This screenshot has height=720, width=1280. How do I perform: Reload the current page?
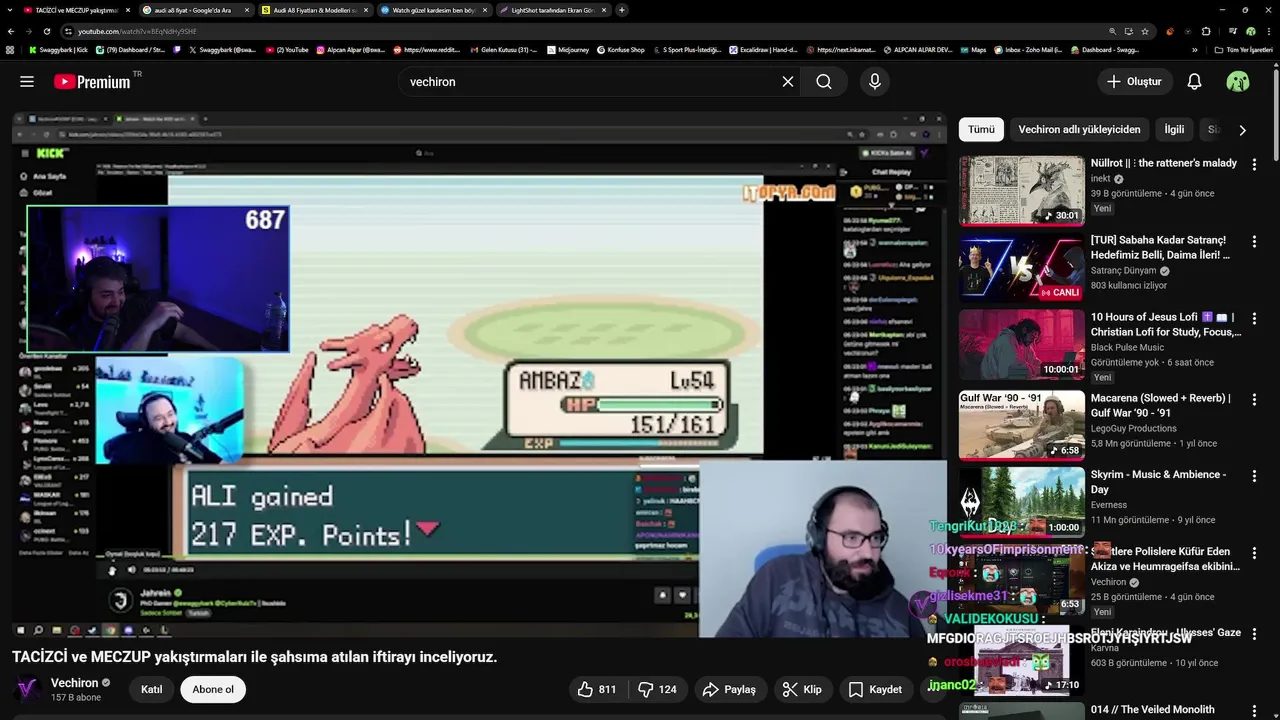tap(46, 31)
